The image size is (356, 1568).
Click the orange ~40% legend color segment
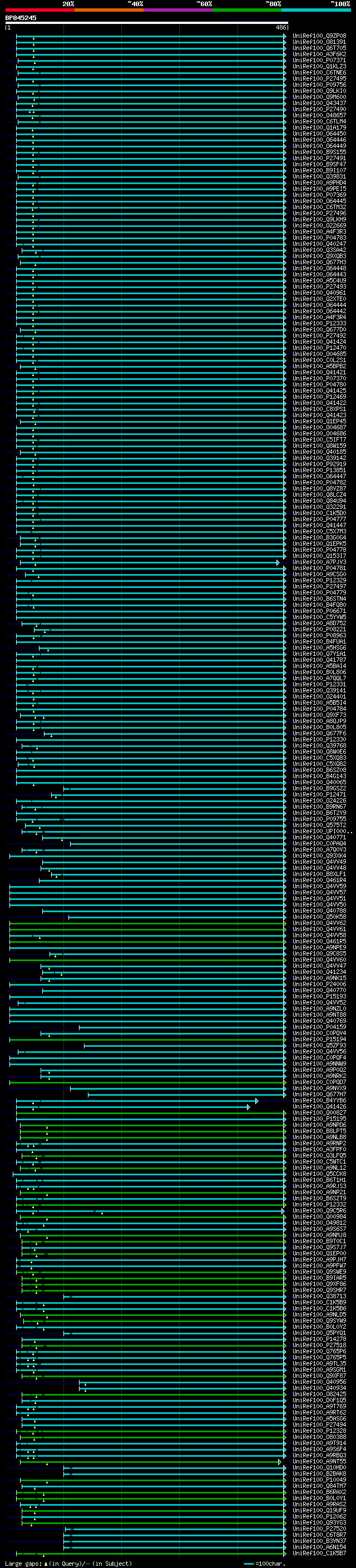point(109,10)
